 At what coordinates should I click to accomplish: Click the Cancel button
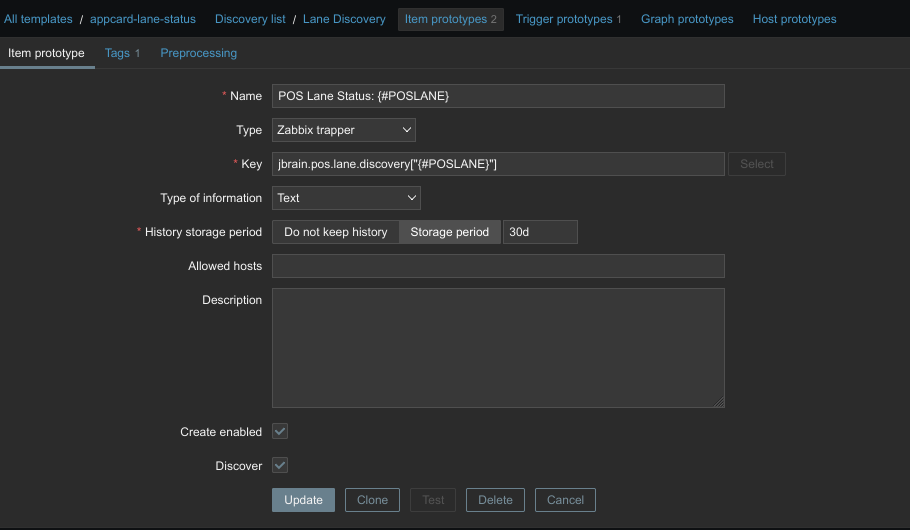(x=565, y=500)
